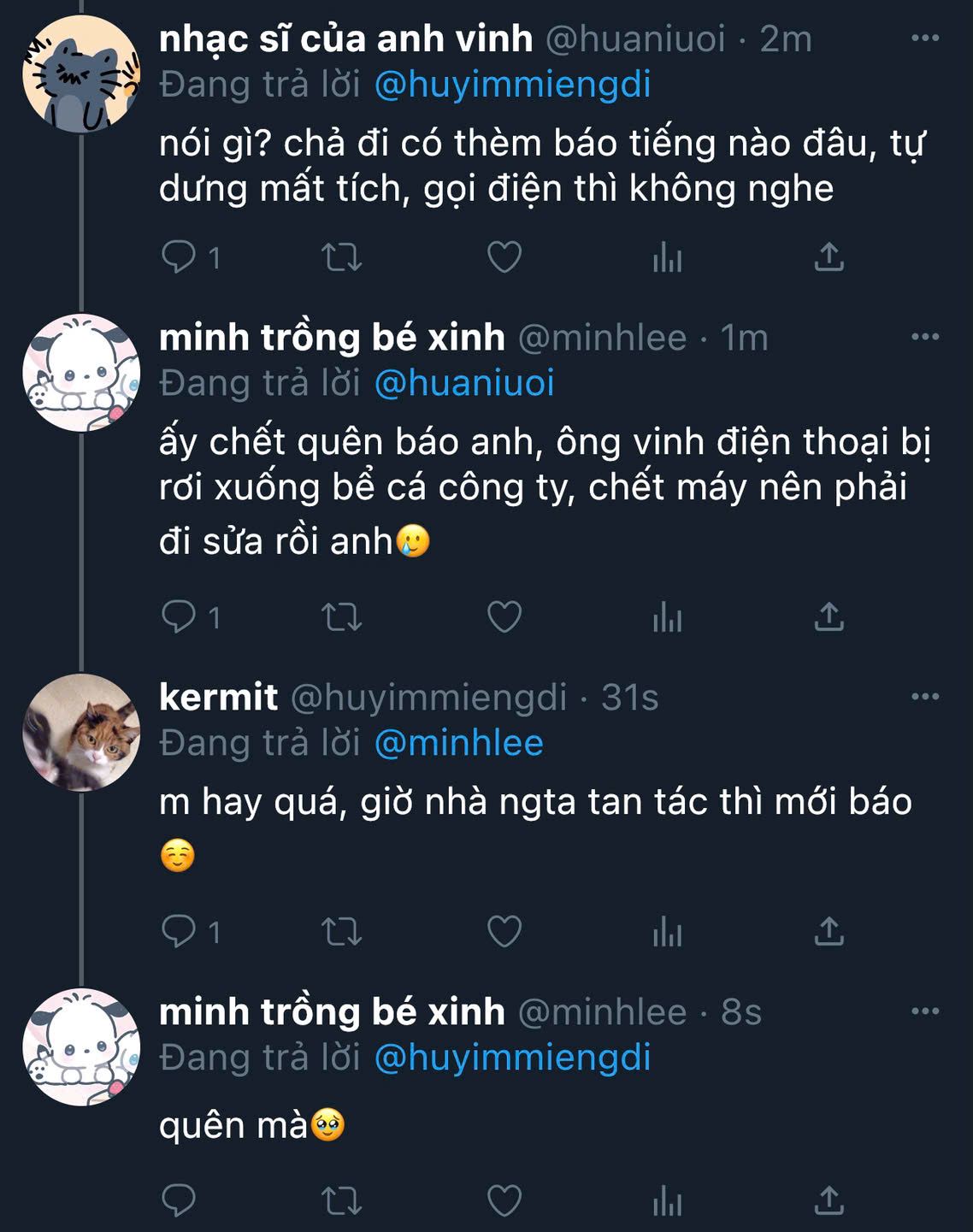Open profile name 'nhạc sĩ của anh vinh'

345,38
